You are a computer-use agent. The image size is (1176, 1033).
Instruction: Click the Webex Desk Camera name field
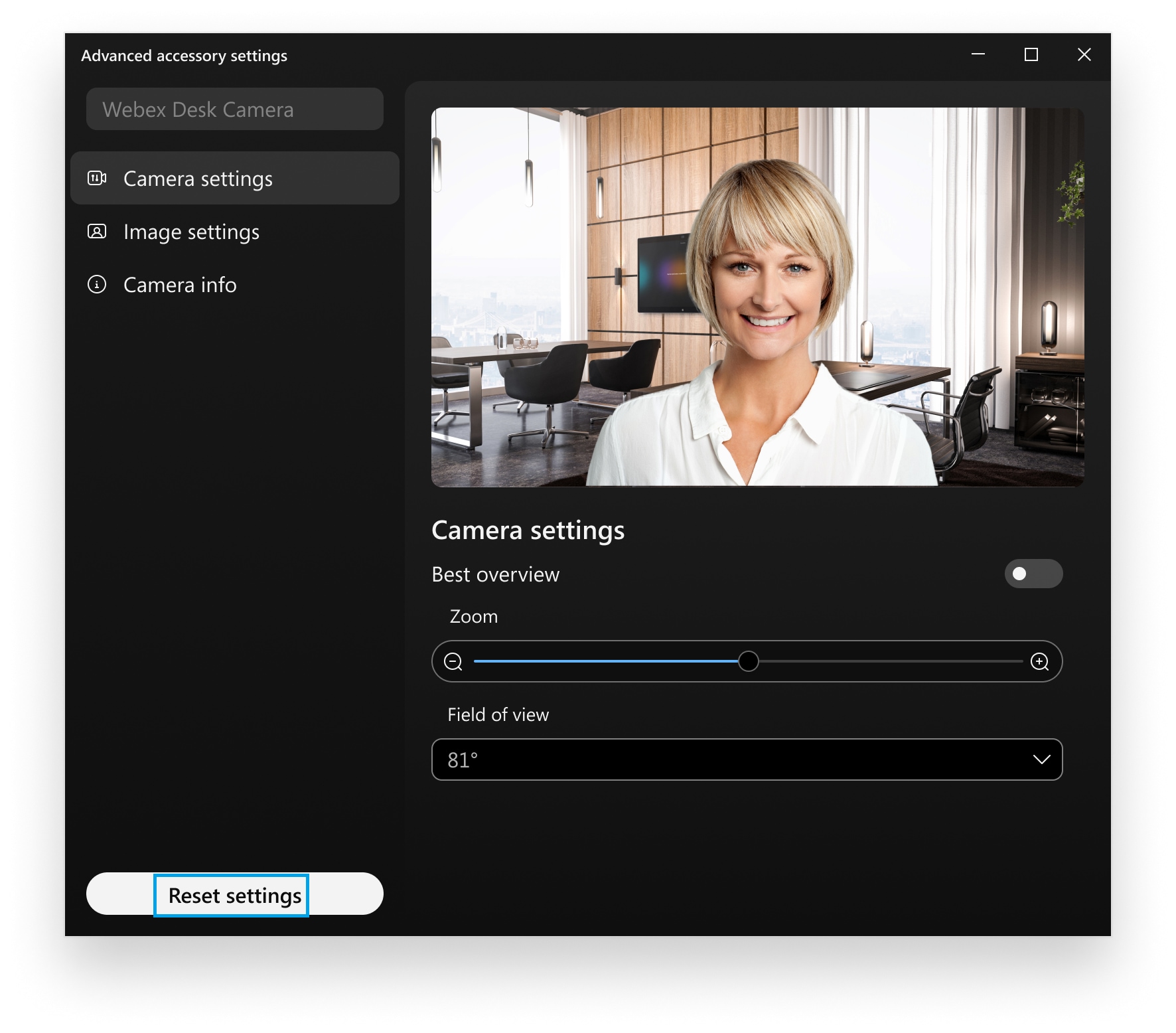234,109
